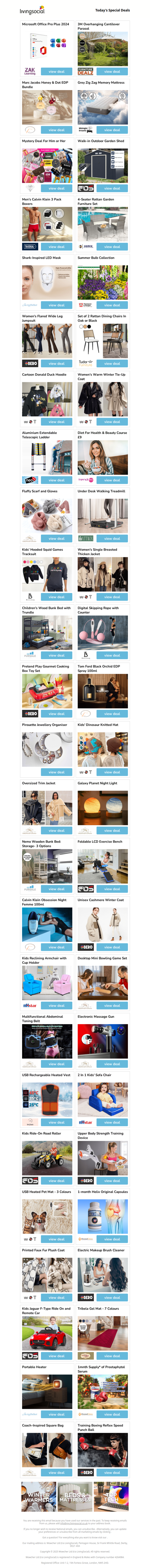This screenshot has width=150, height=1568.
Task: Click the livingsocial logo in the header
Action: point(32,11)
